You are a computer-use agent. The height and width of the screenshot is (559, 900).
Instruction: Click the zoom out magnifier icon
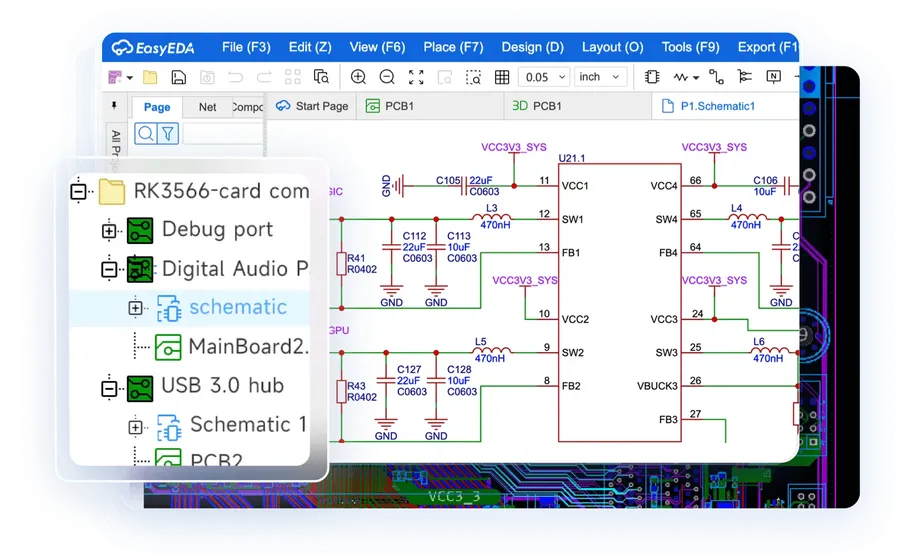[x=387, y=77]
